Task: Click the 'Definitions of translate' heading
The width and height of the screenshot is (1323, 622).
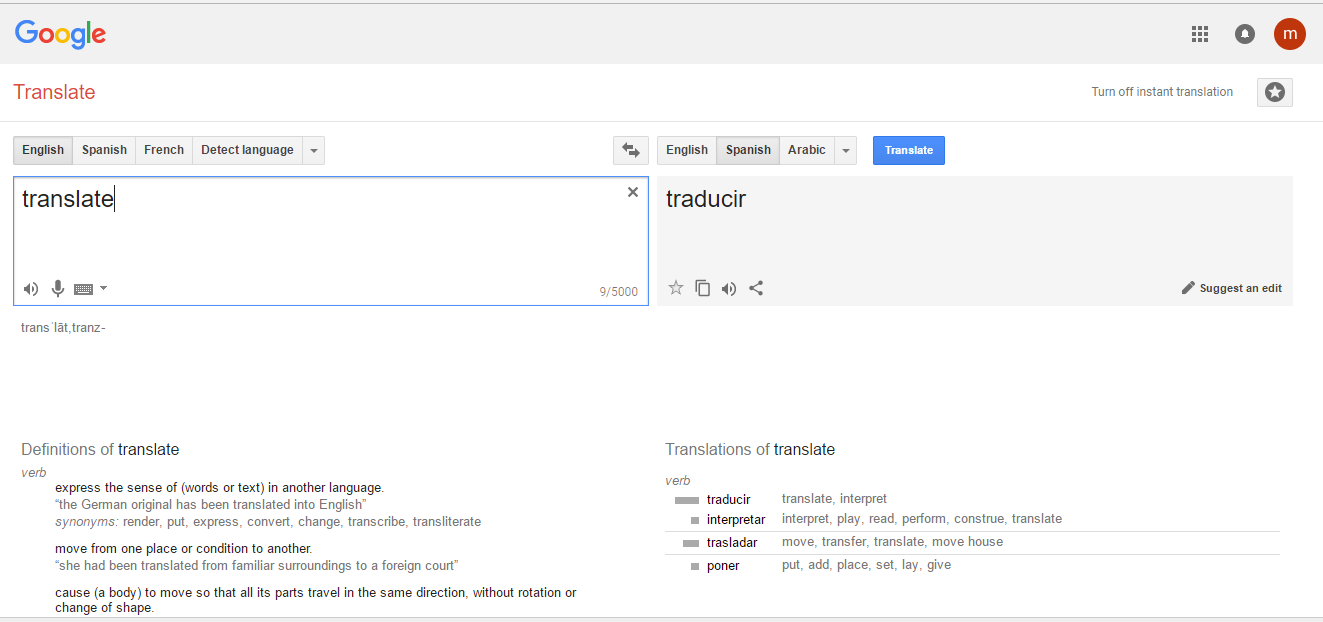Action: (100, 449)
